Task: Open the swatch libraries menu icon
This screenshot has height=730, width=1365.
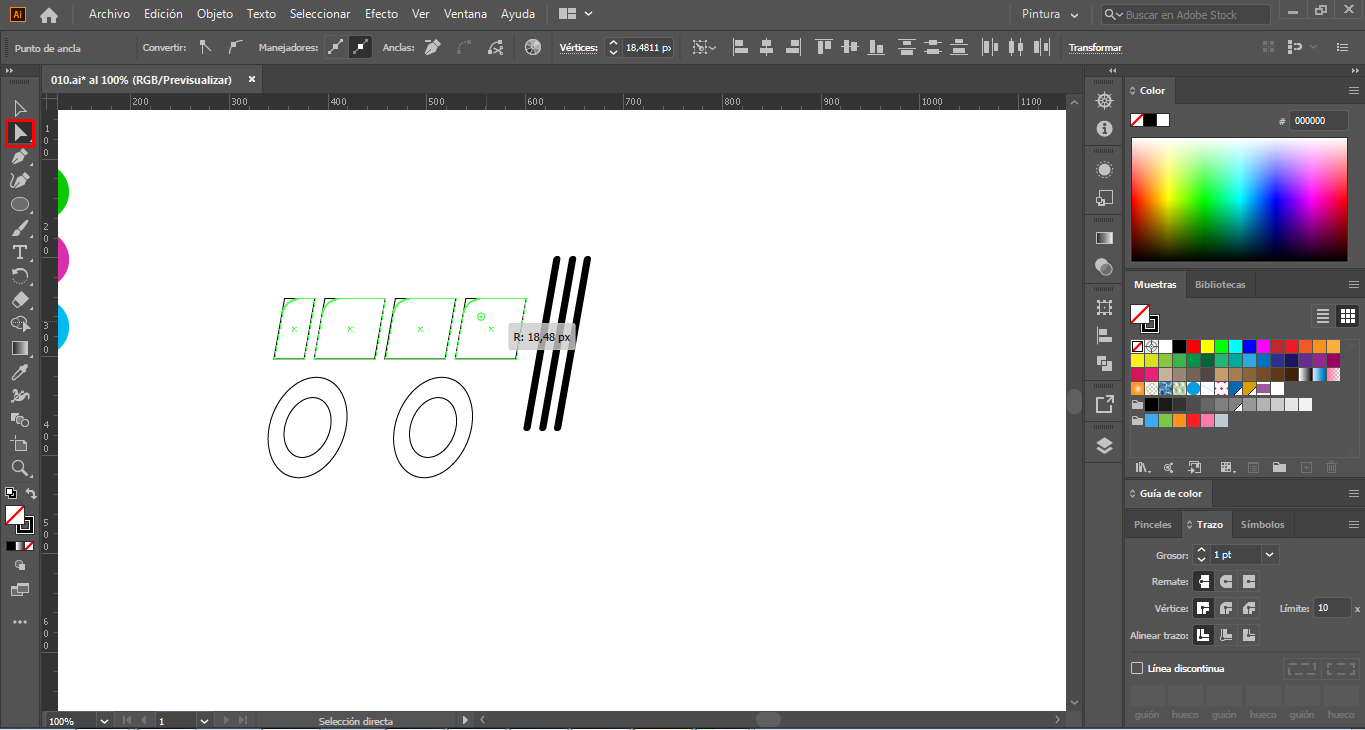Action: tap(1141, 467)
